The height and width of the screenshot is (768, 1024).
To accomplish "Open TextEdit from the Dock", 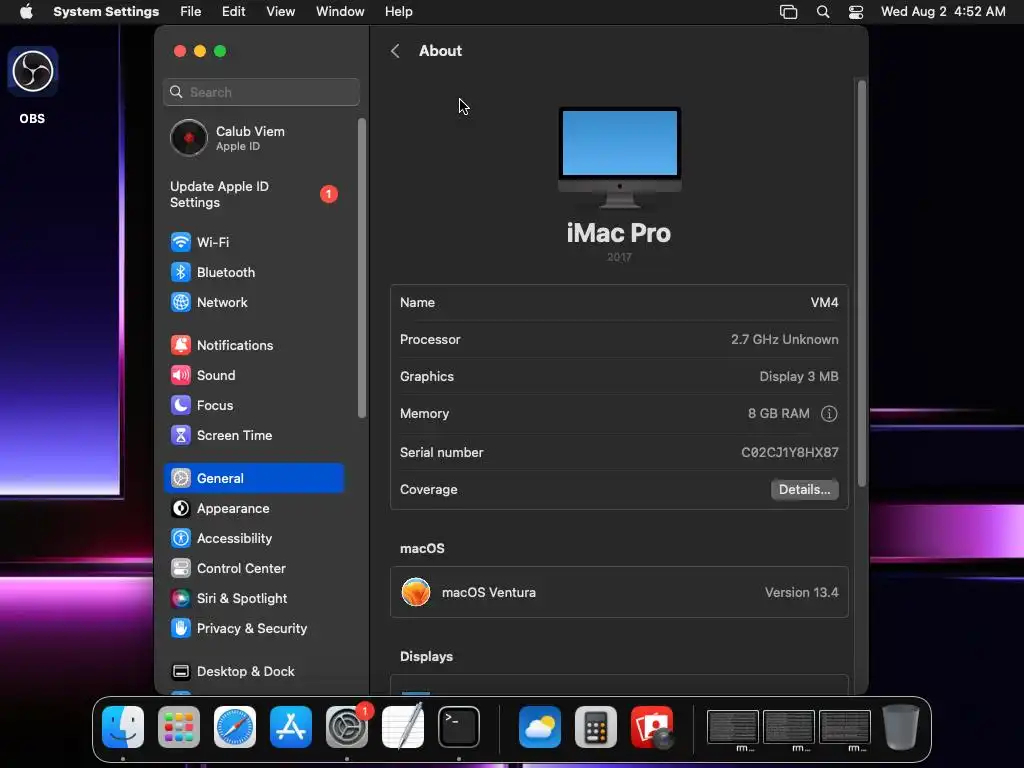I will pyautogui.click(x=403, y=727).
